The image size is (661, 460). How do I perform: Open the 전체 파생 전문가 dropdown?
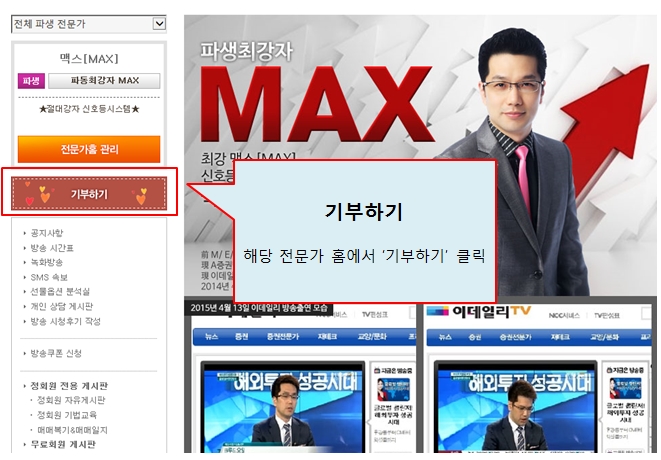pos(89,24)
